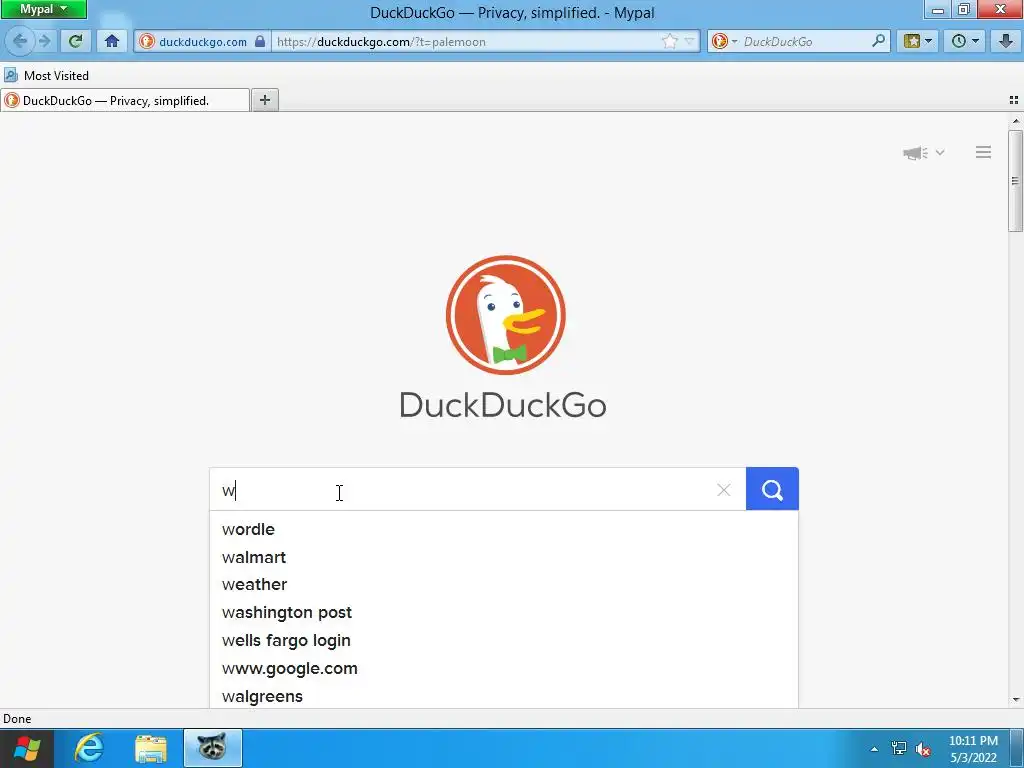The width and height of the screenshot is (1024, 768).
Task: Choose the 'walgreens' suggestion
Action: [x=504, y=696]
